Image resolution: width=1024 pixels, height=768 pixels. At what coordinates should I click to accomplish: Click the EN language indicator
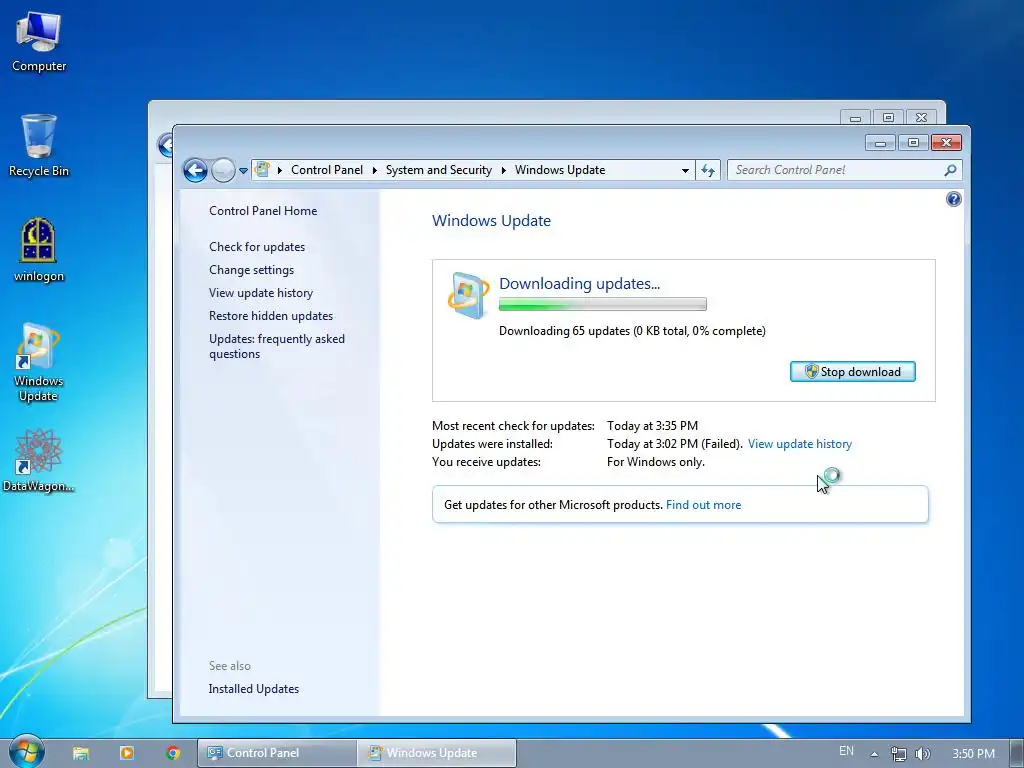[846, 752]
